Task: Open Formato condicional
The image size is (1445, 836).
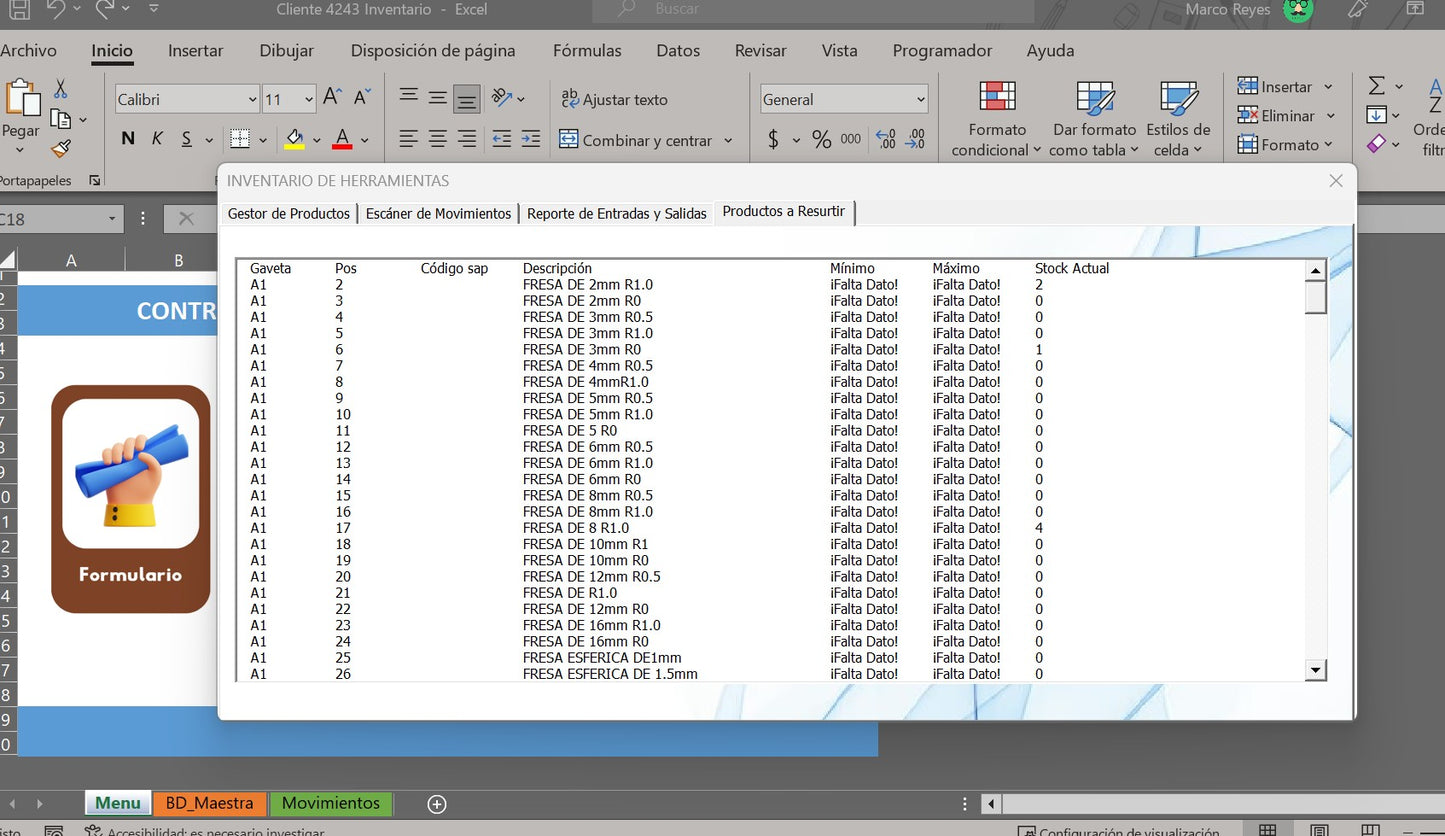Action: click(997, 119)
